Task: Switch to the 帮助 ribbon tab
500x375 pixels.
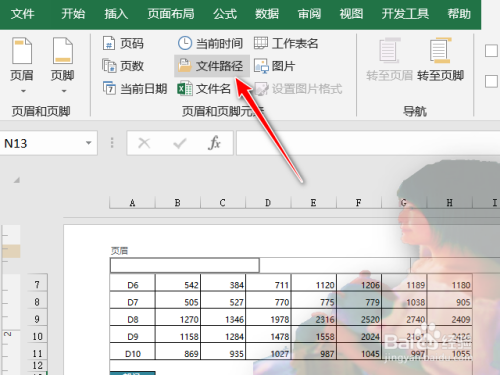Action: tap(459, 14)
